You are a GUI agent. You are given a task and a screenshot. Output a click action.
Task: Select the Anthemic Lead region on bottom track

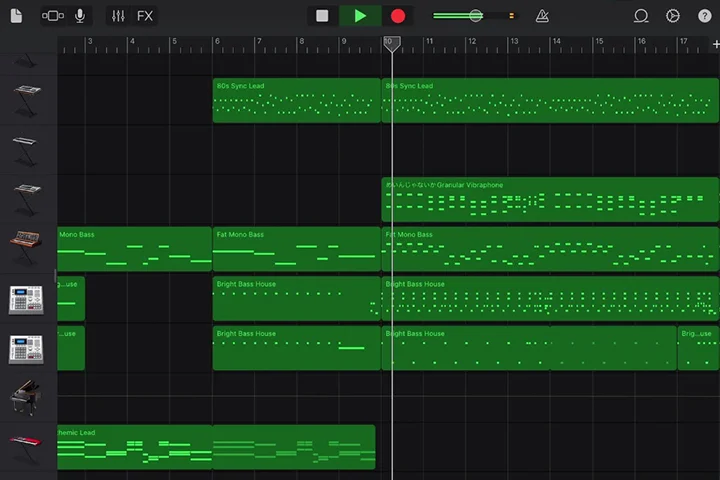pos(135,447)
